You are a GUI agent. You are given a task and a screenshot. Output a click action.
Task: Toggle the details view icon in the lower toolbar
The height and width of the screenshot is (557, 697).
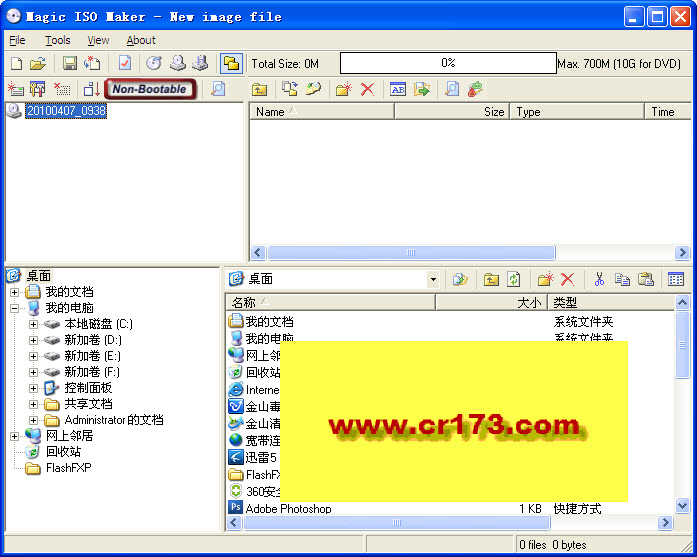coord(676,279)
